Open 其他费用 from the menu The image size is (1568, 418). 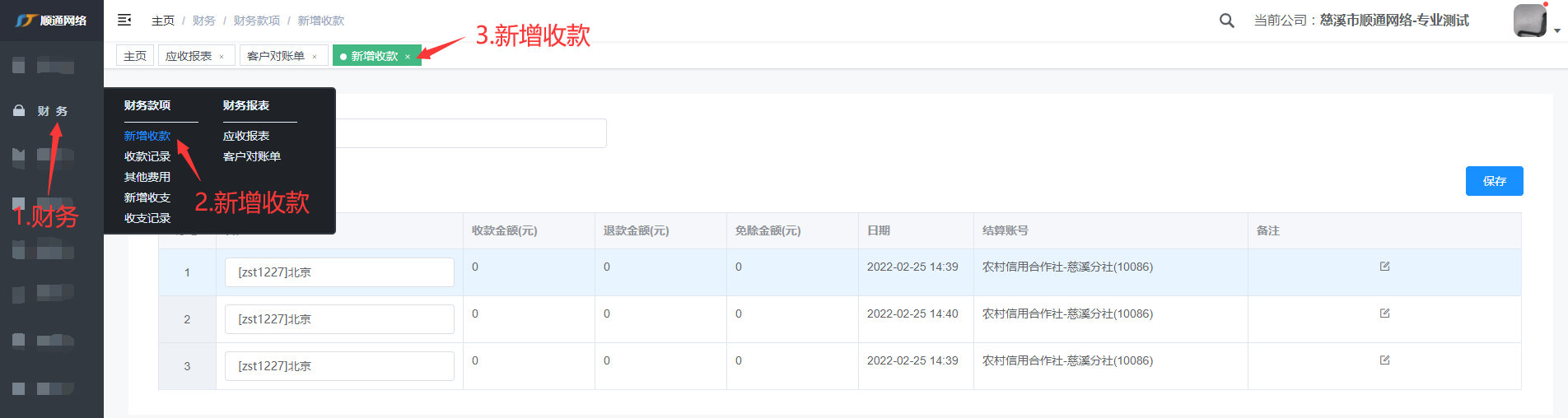[147, 177]
